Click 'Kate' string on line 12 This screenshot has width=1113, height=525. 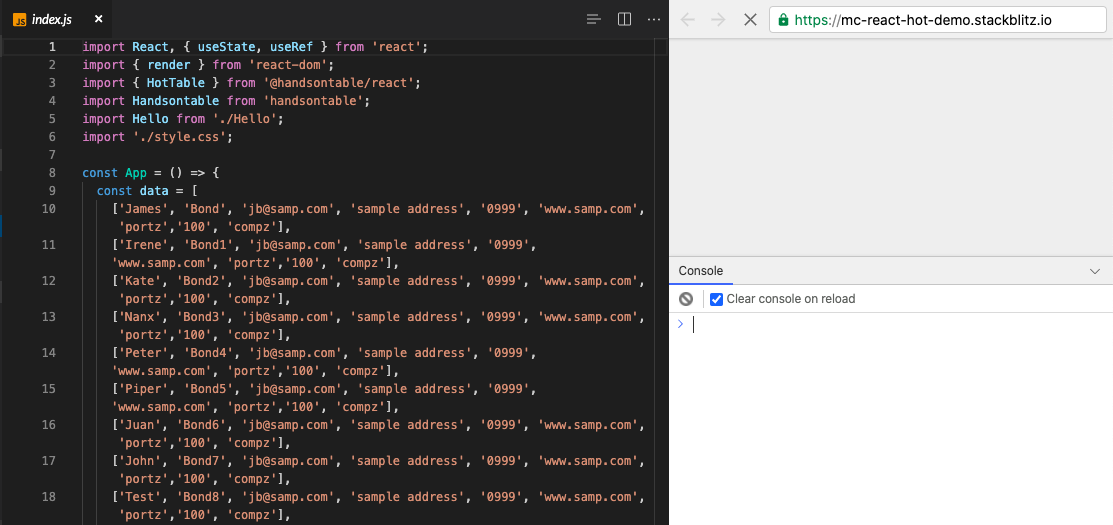point(140,281)
